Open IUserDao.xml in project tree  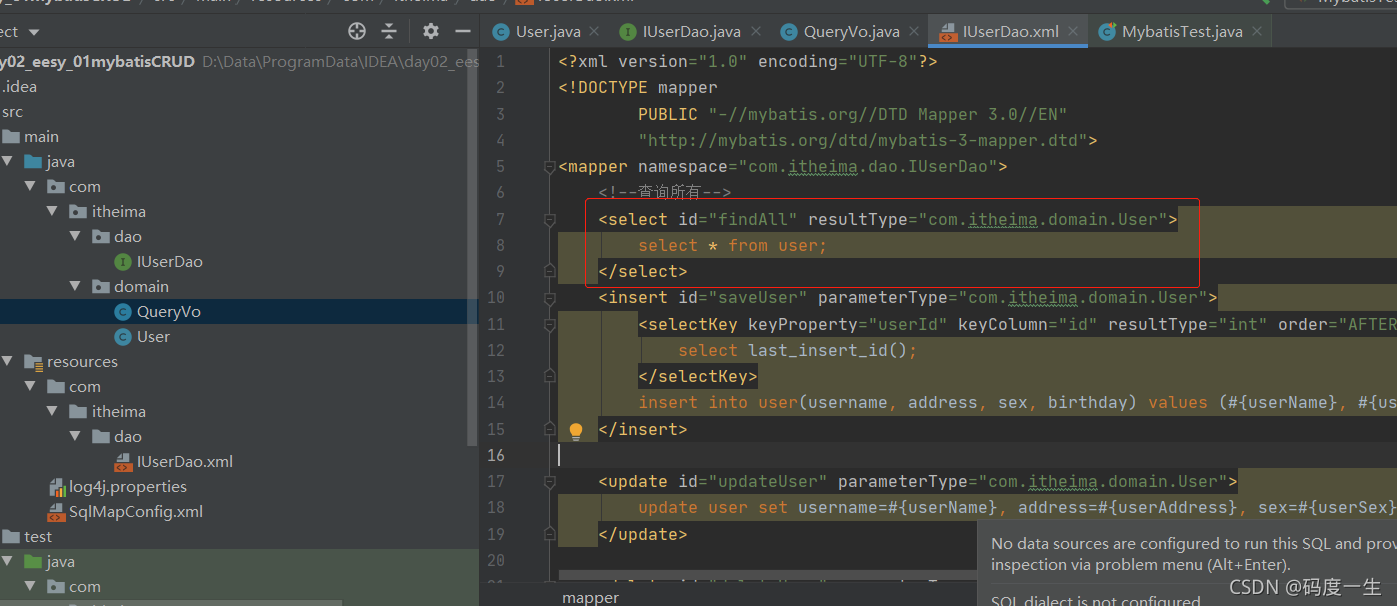tap(185, 461)
